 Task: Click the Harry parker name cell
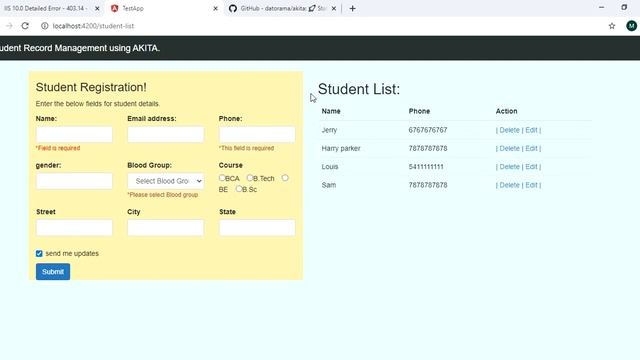pos(341,149)
